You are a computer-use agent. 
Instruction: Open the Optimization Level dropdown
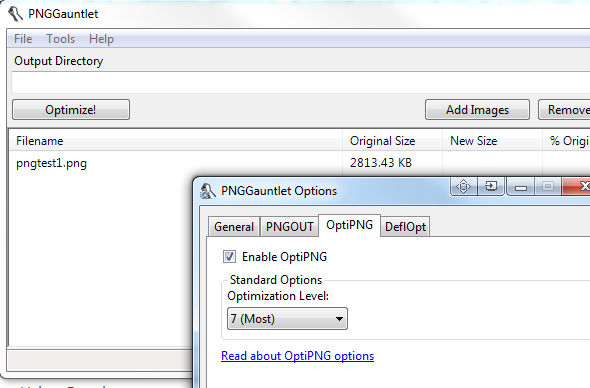[287, 319]
